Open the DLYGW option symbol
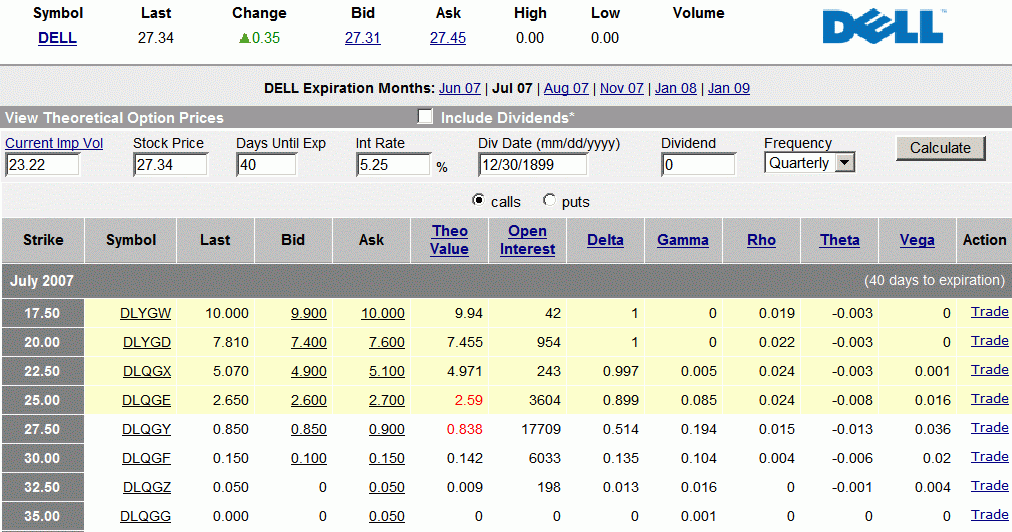Image resolution: width=1012 pixels, height=532 pixels. click(145, 313)
